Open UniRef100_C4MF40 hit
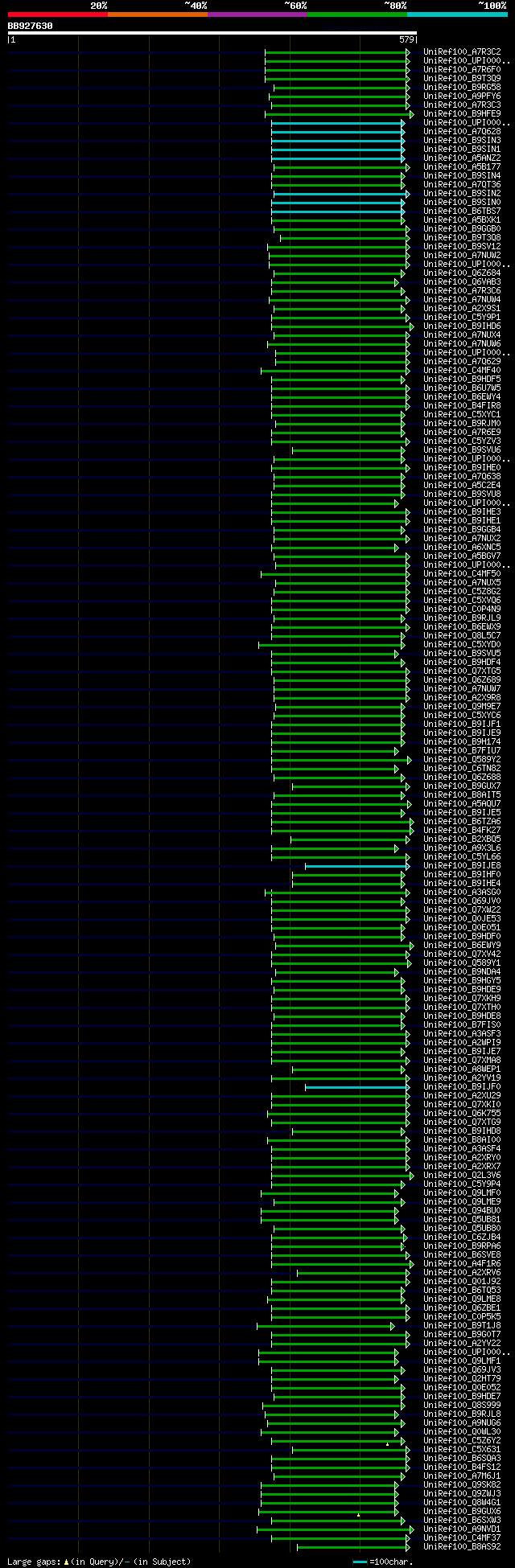Image resolution: width=515 pixels, height=1568 pixels. (x=462, y=371)
